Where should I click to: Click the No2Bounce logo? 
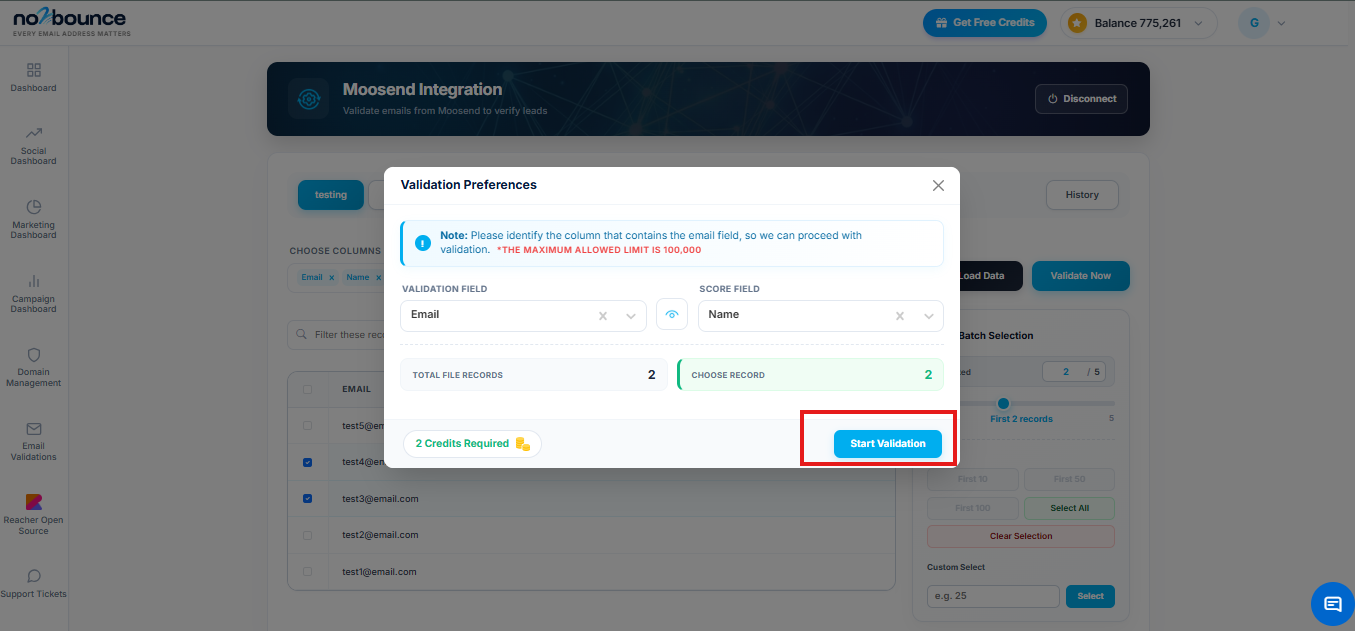coord(69,23)
